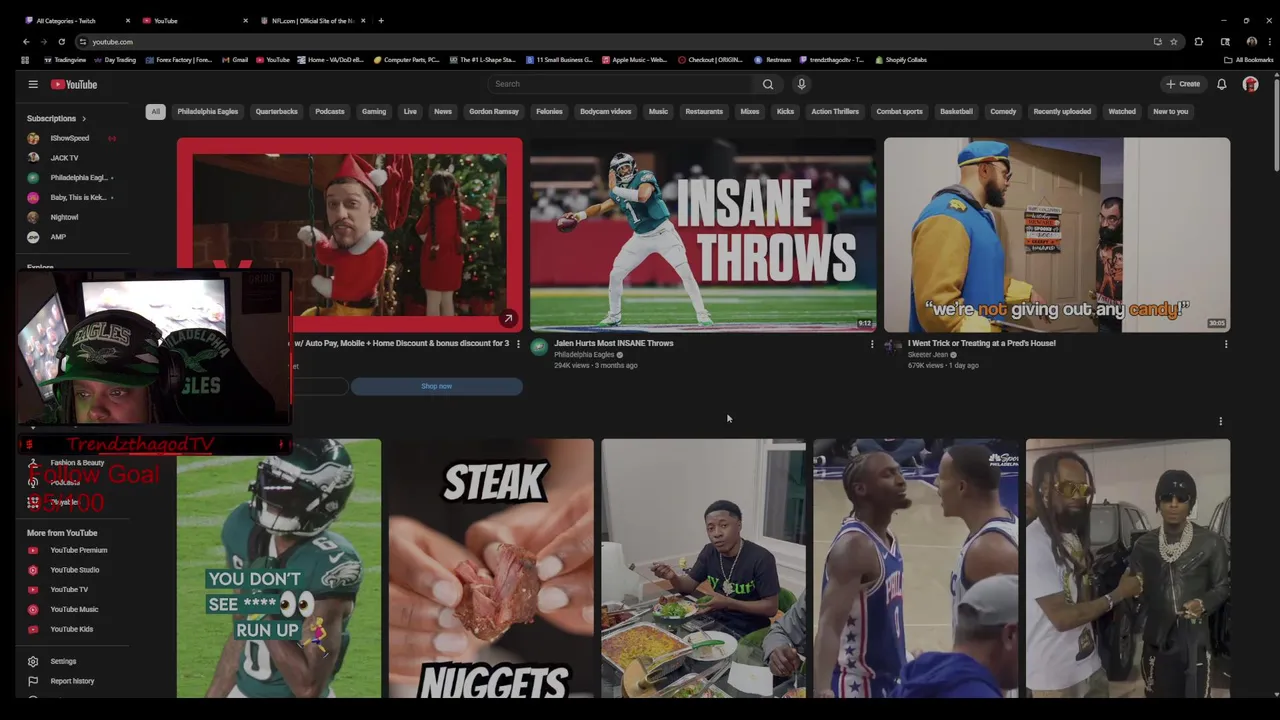Viewport: 1280px width, 720px height.
Task: Start voice search with the microphone icon
Action: 801,84
